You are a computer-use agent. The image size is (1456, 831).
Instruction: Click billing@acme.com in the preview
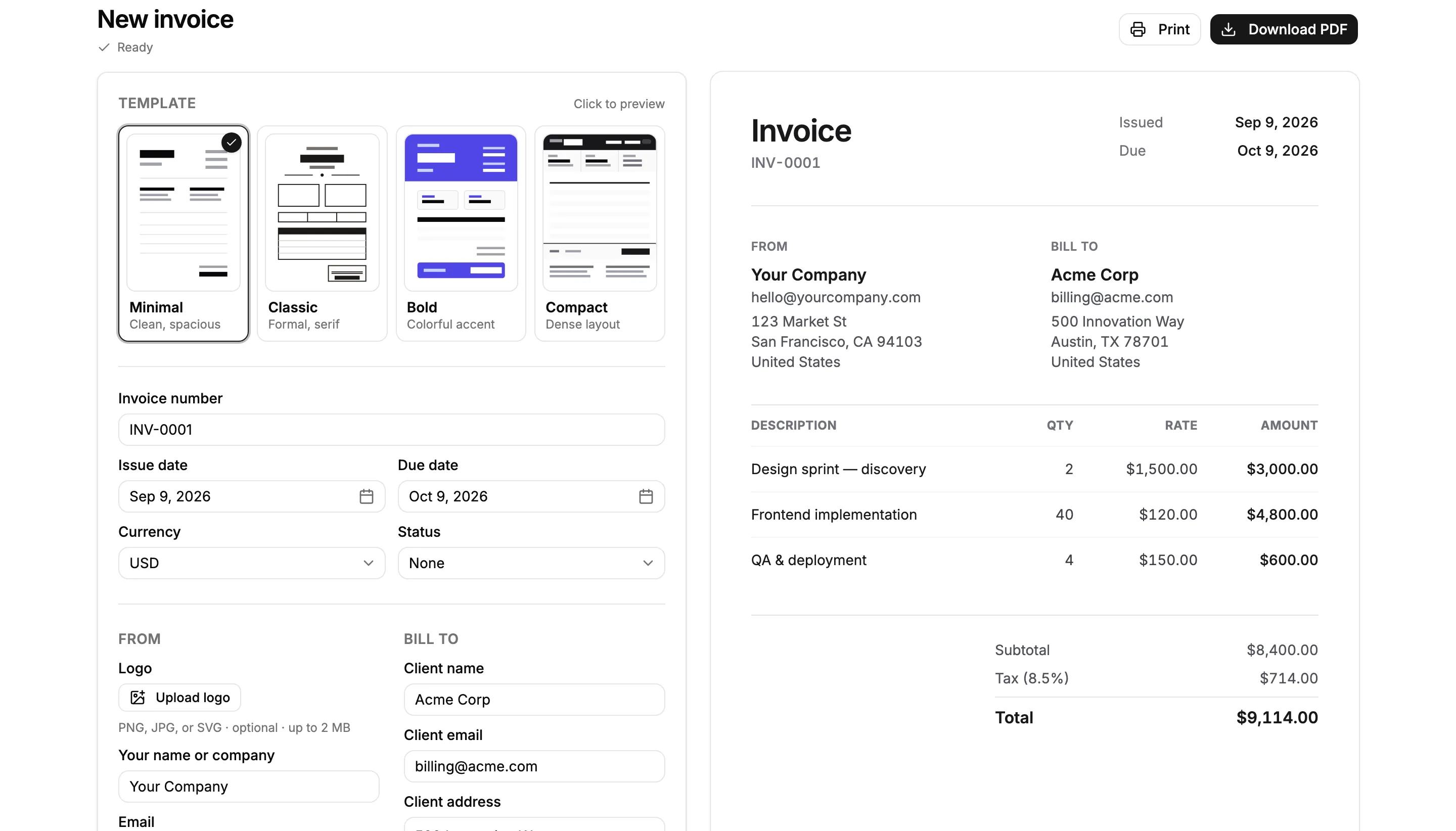point(1111,297)
